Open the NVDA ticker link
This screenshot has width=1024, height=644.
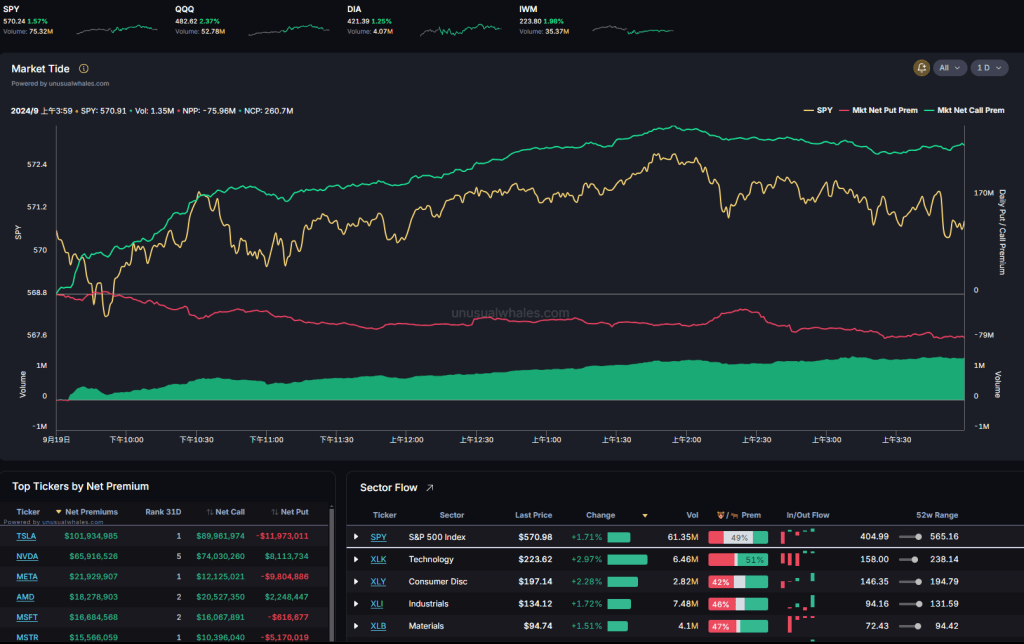coord(27,555)
